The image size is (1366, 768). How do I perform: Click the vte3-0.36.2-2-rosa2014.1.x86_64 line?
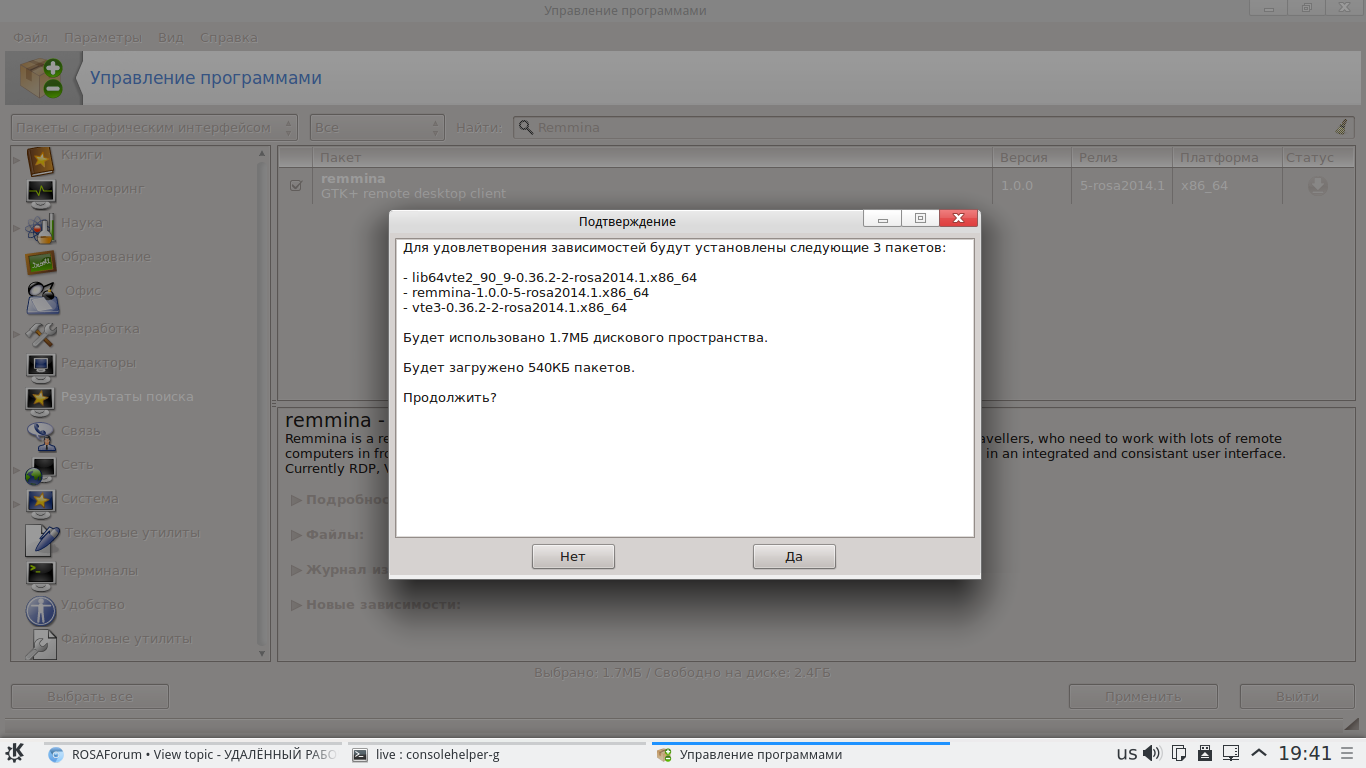pos(515,308)
